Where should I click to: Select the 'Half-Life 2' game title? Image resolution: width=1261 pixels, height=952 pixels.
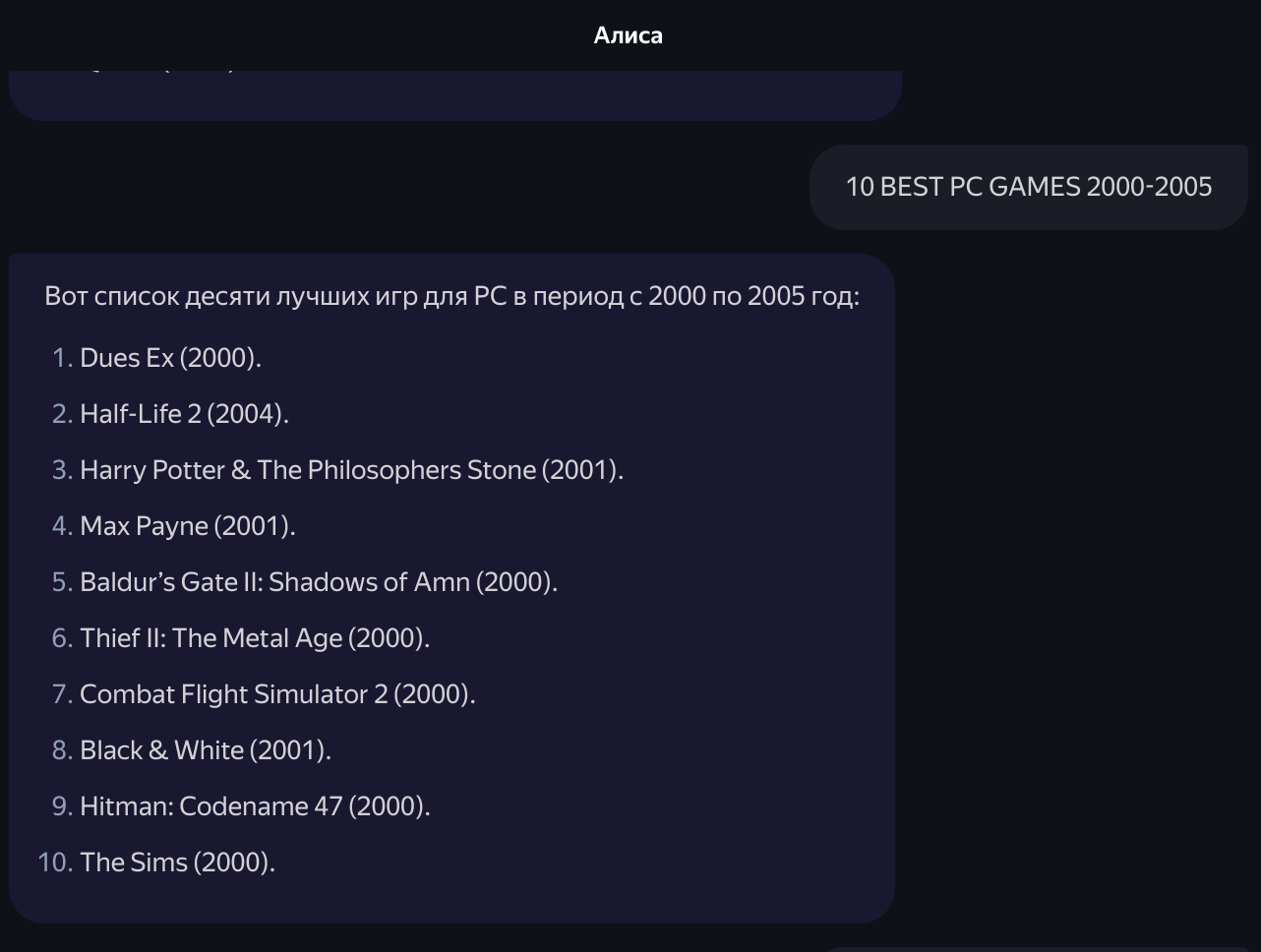[141, 414]
